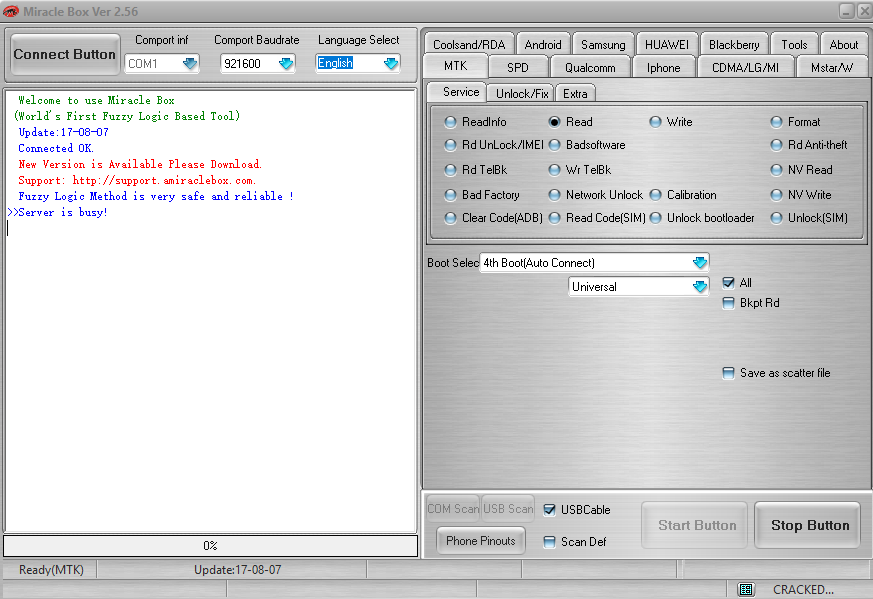Click the Ready(MTK) status text
The height and width of the screenshot is (599, 873).
pos(51,569)
